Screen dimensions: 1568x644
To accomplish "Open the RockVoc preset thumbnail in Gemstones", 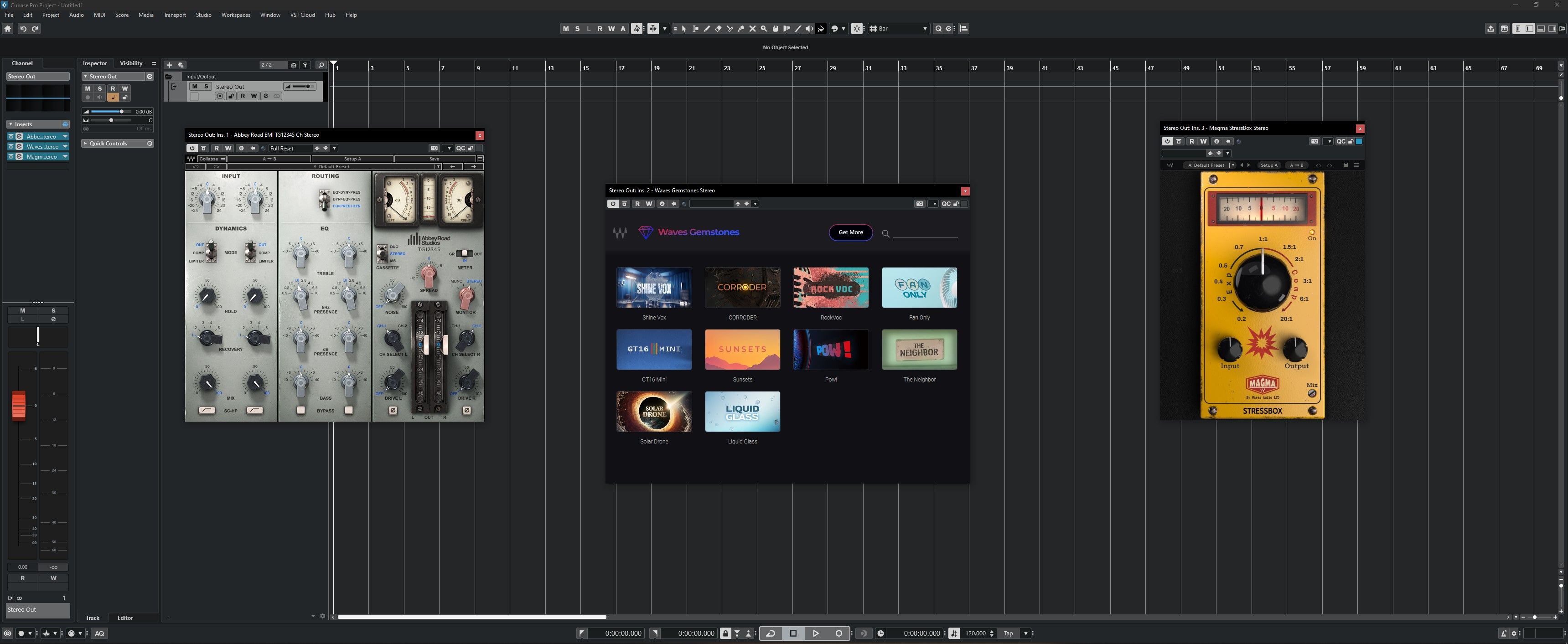I will 831,287.
